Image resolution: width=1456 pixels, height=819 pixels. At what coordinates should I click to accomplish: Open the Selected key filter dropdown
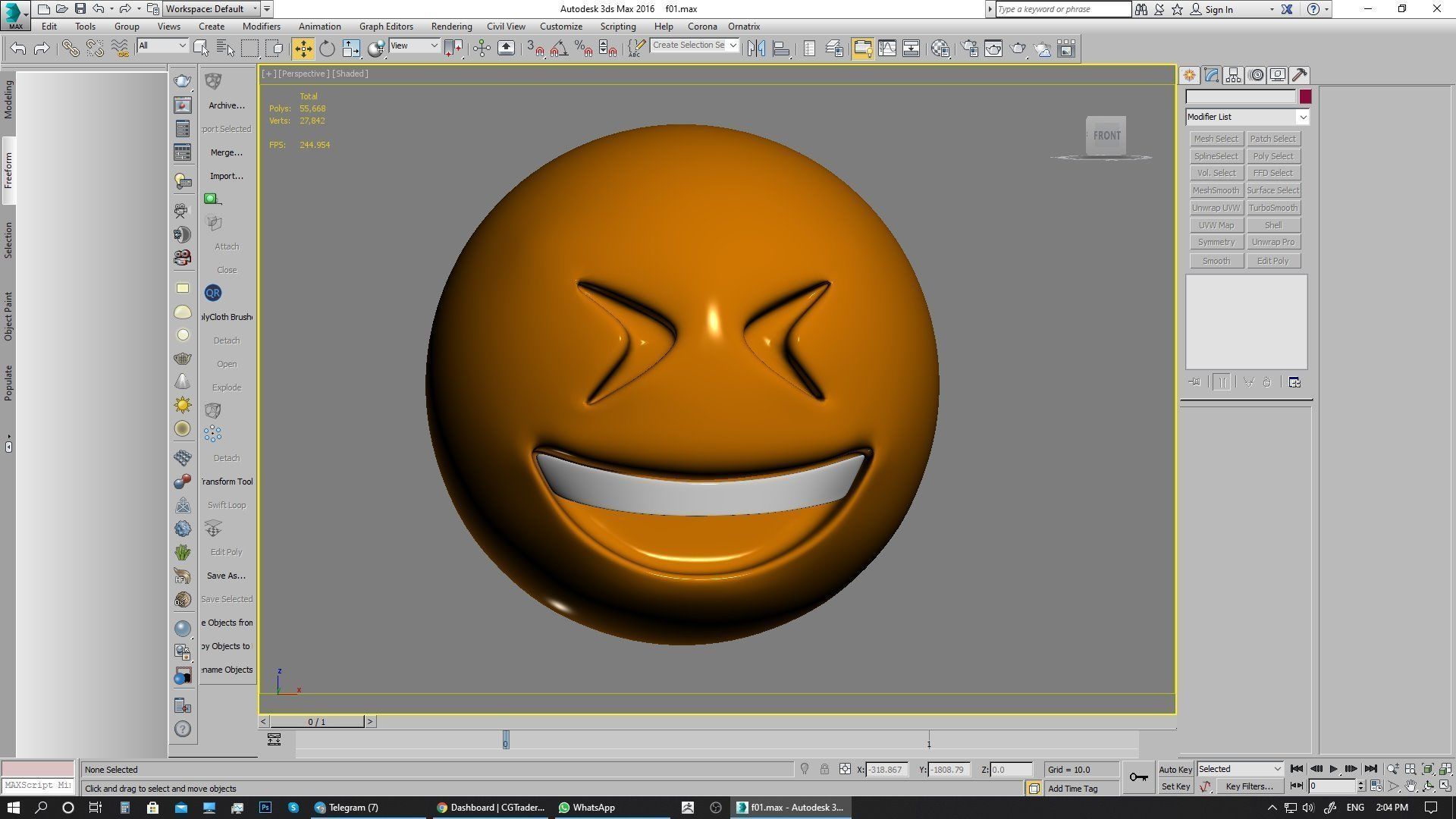pyautogui.click(x=1240, y=769)
